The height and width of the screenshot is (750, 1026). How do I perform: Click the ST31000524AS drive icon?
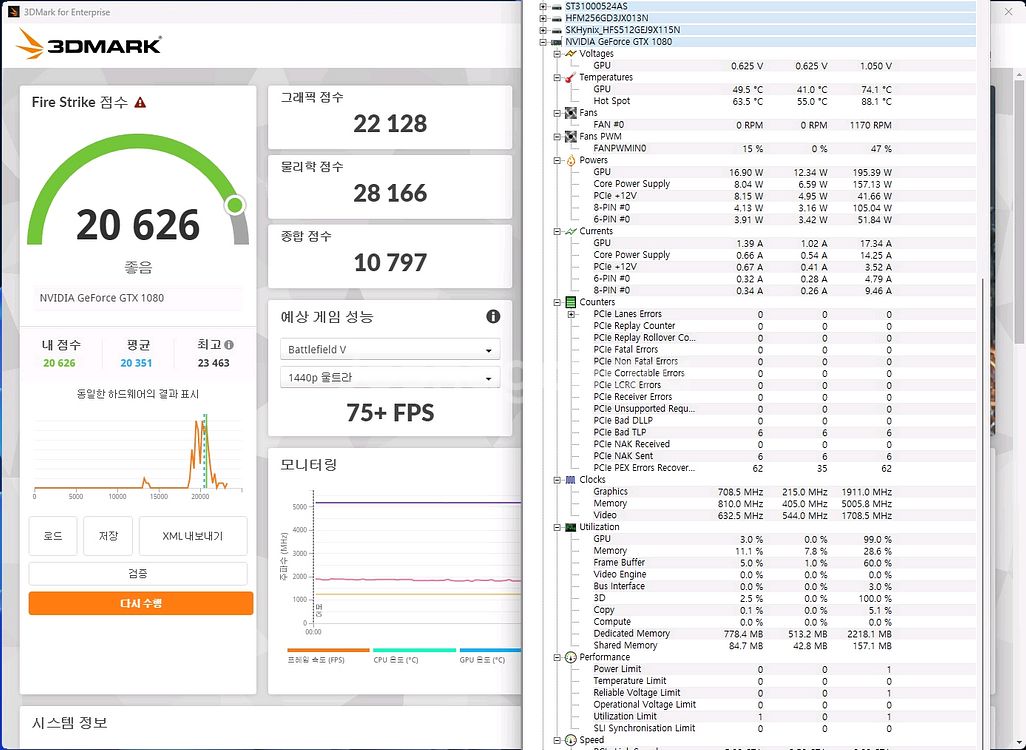tap(557, 7)
